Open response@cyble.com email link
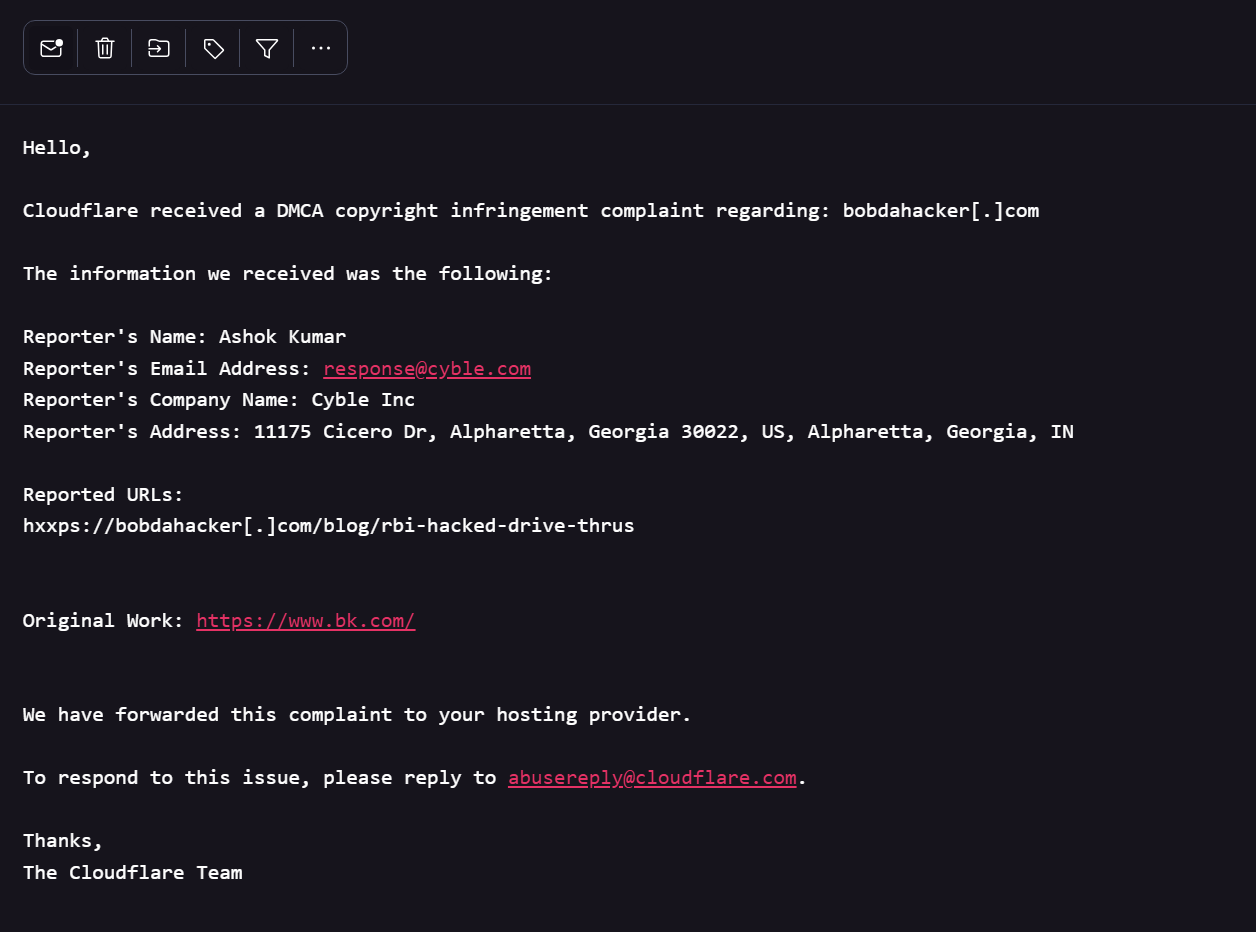This screenshot has height=932, width=1256. click(427, 369)
